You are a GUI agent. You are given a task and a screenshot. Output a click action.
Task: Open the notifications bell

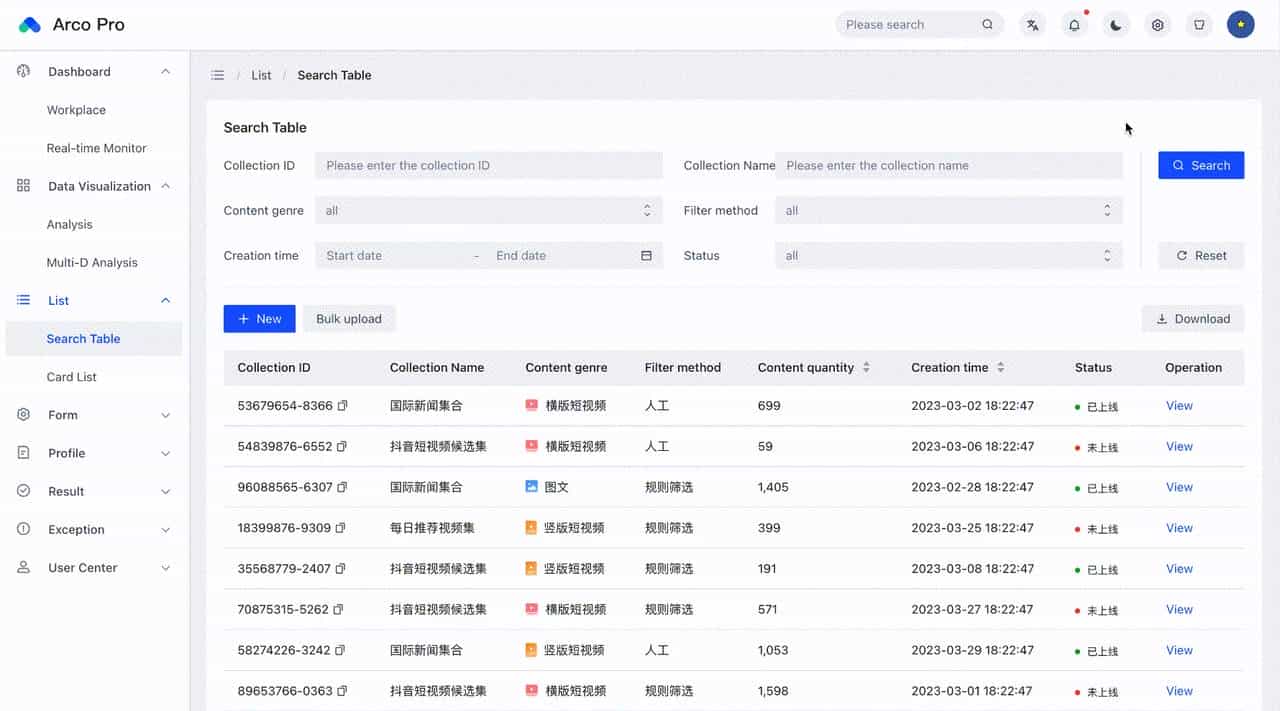coord(1074,24)
